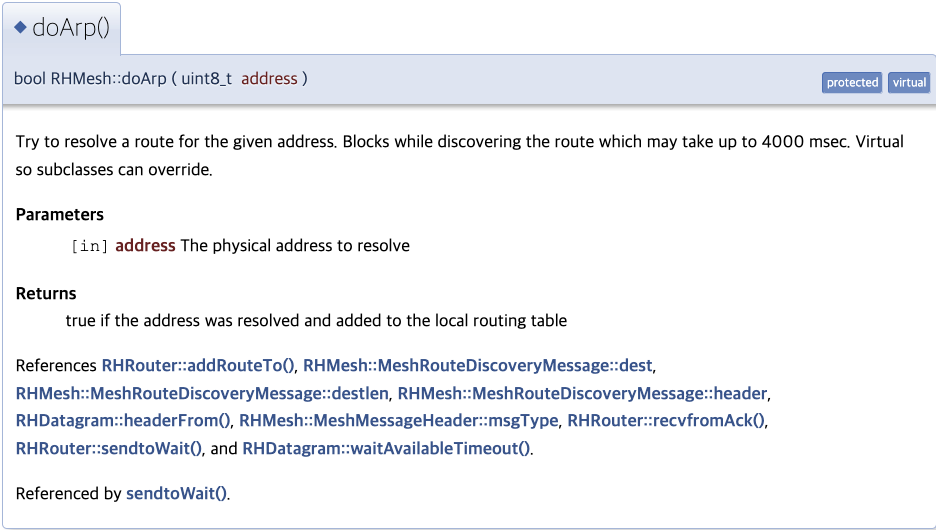Image resolution: width=936 pixels, height=530 pixels.
Task: Open the sendtoWait() link after Referenced by
Action: click(176, 494)
